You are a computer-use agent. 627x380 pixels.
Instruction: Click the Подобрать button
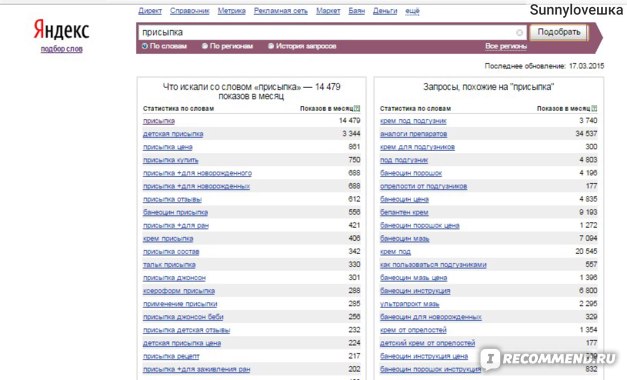click(x=559, y=32)
